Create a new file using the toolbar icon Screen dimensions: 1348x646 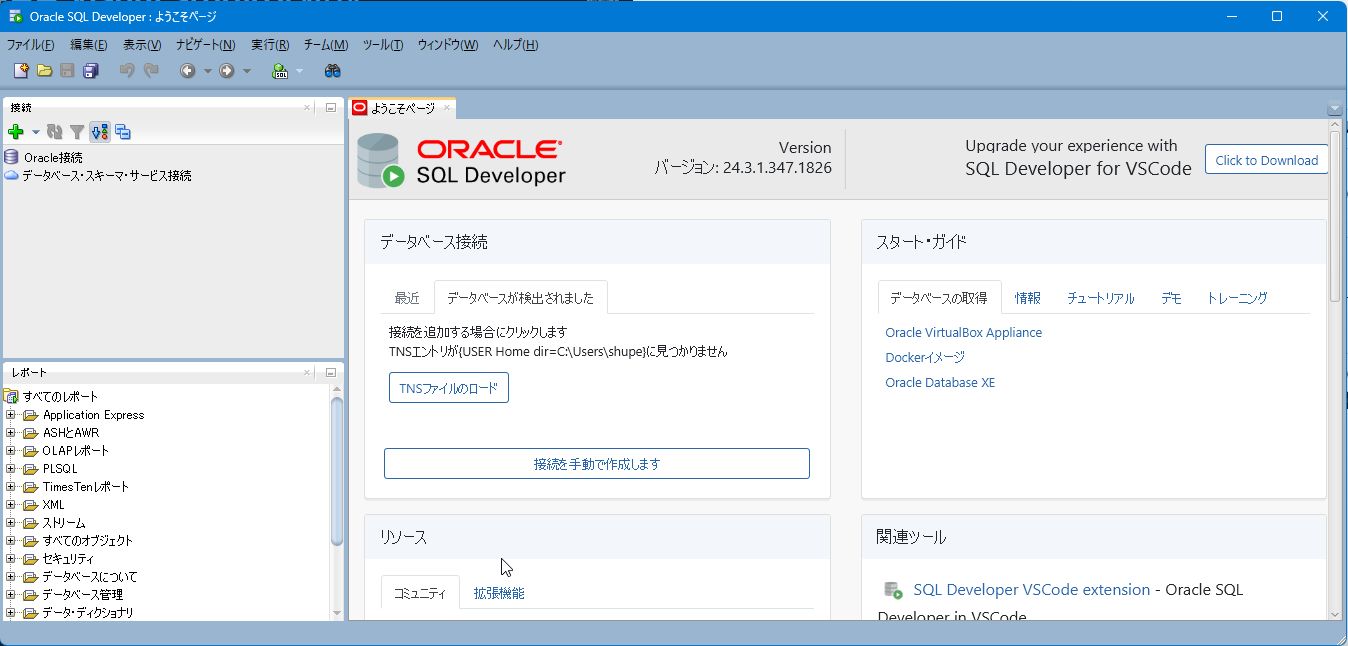tap(21, 70)
